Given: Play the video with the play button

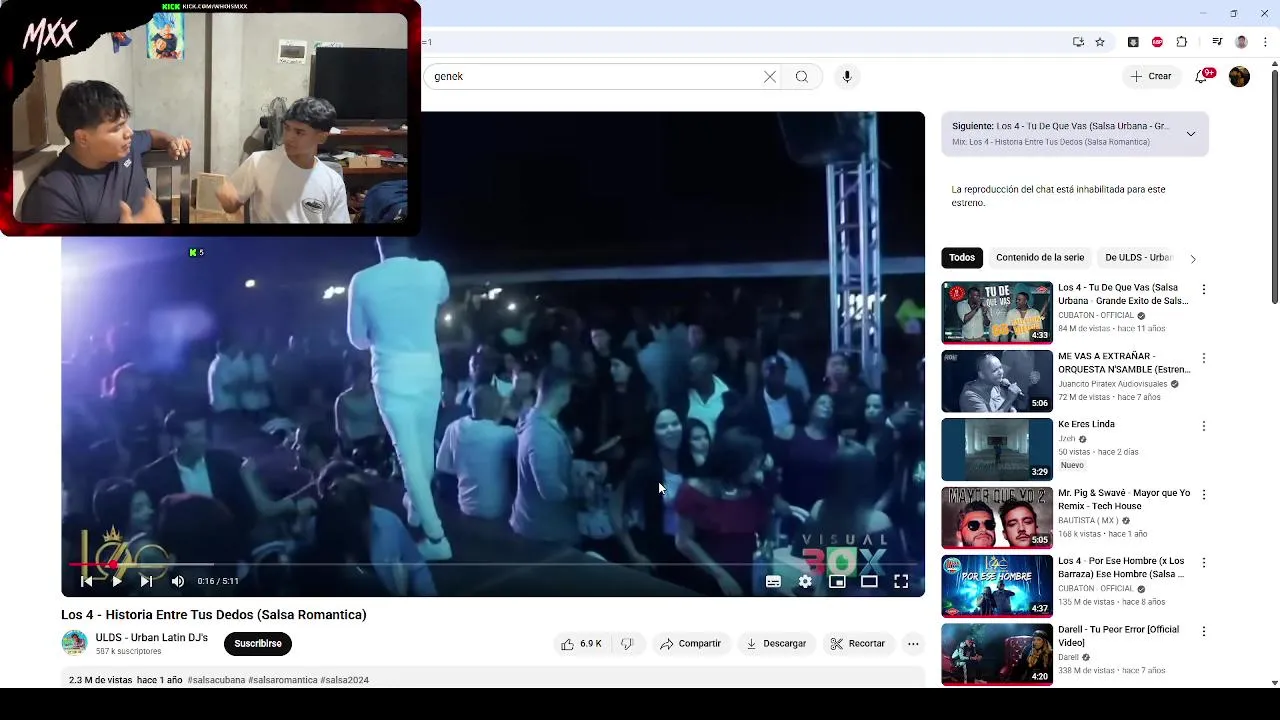Looking at the screenshot, I should (x=116, y=581).
